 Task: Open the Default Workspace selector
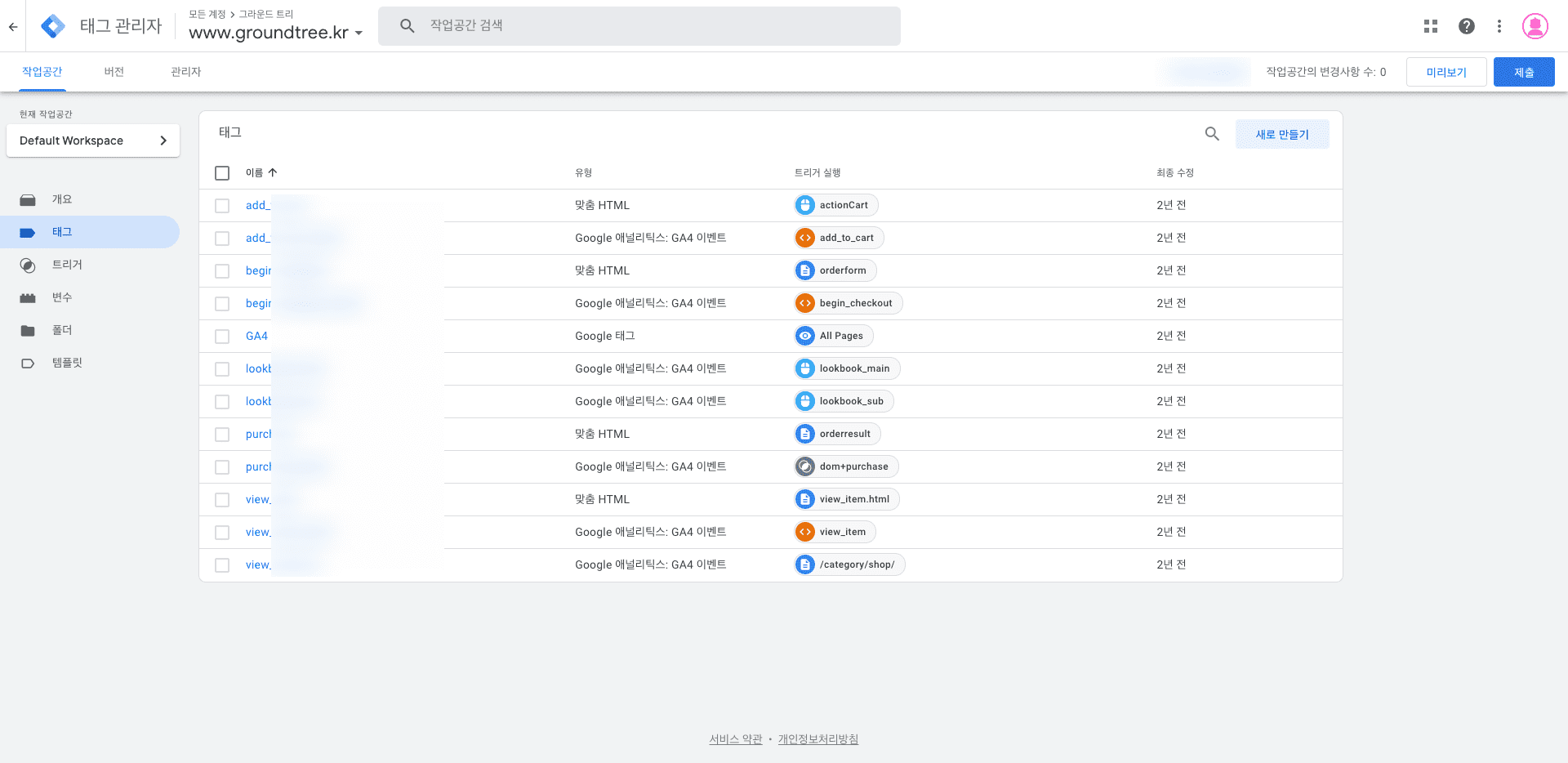coord(93,141)
